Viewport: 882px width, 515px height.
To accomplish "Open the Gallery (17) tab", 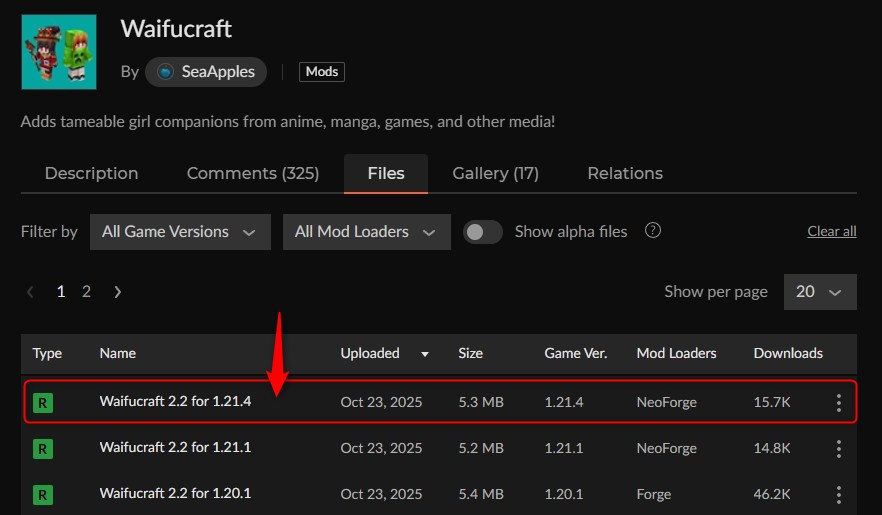I will [496, 173].
